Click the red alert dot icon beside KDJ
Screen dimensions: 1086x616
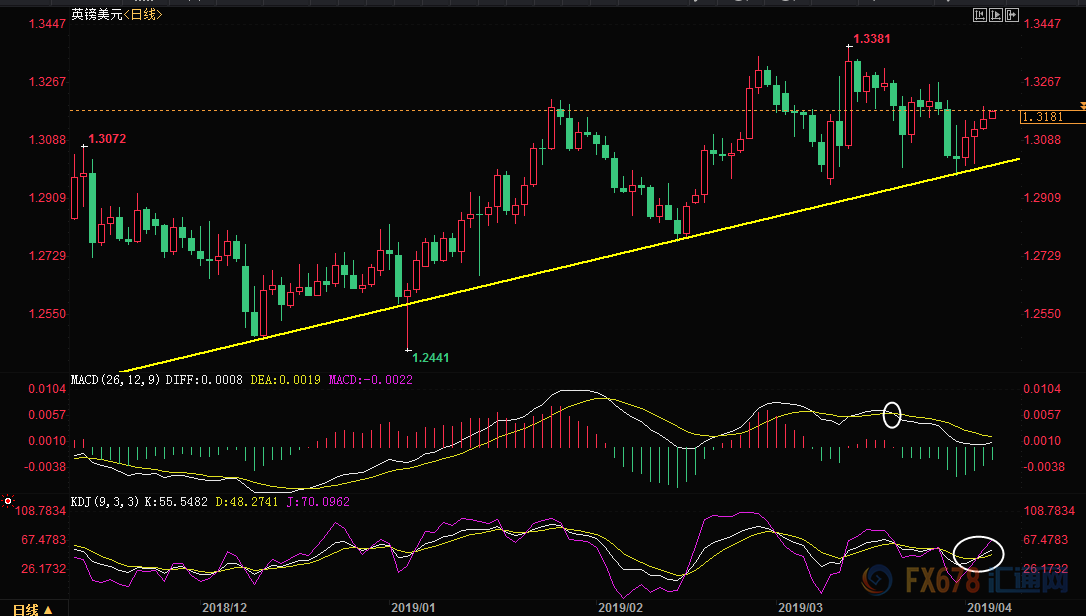click(7, 500)
